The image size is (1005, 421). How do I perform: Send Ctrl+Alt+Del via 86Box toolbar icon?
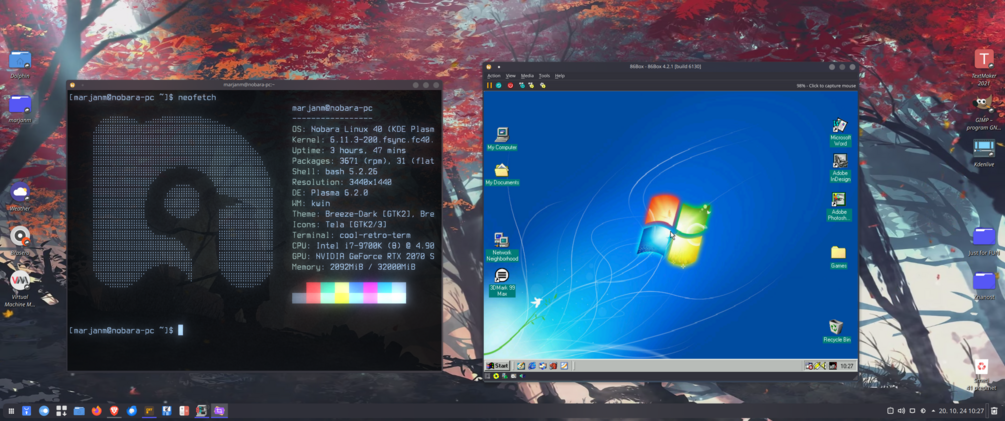click(522, 85)
